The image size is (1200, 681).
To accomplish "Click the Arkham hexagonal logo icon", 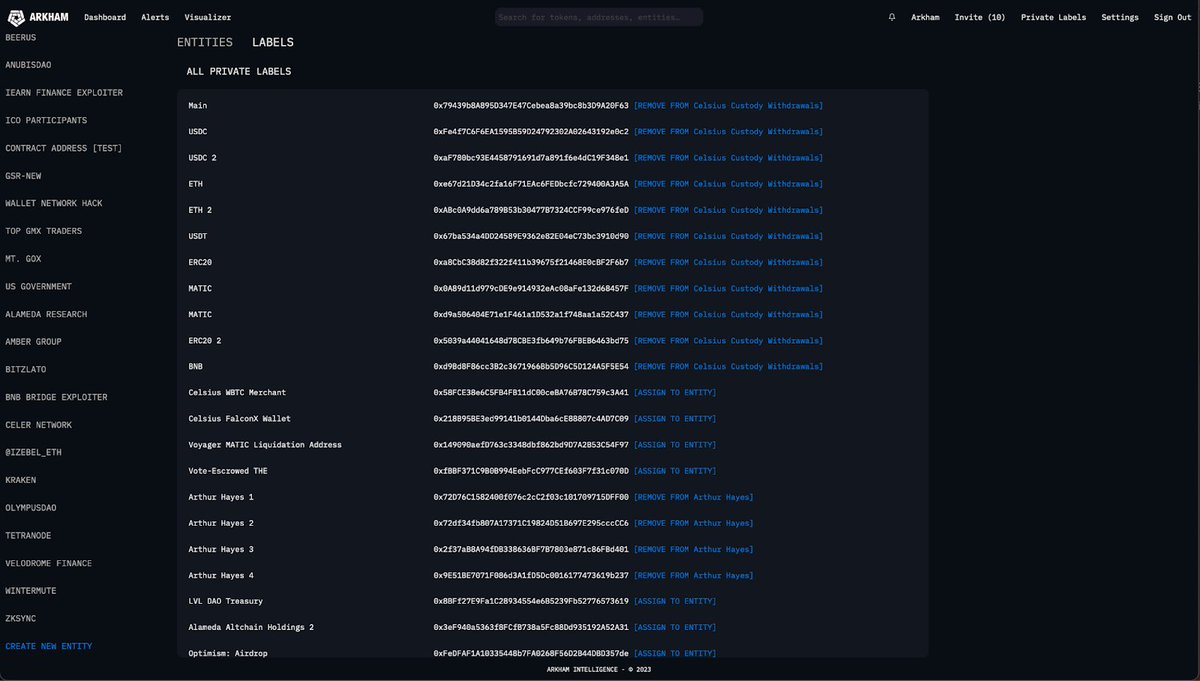I will (x=15, y=16).
